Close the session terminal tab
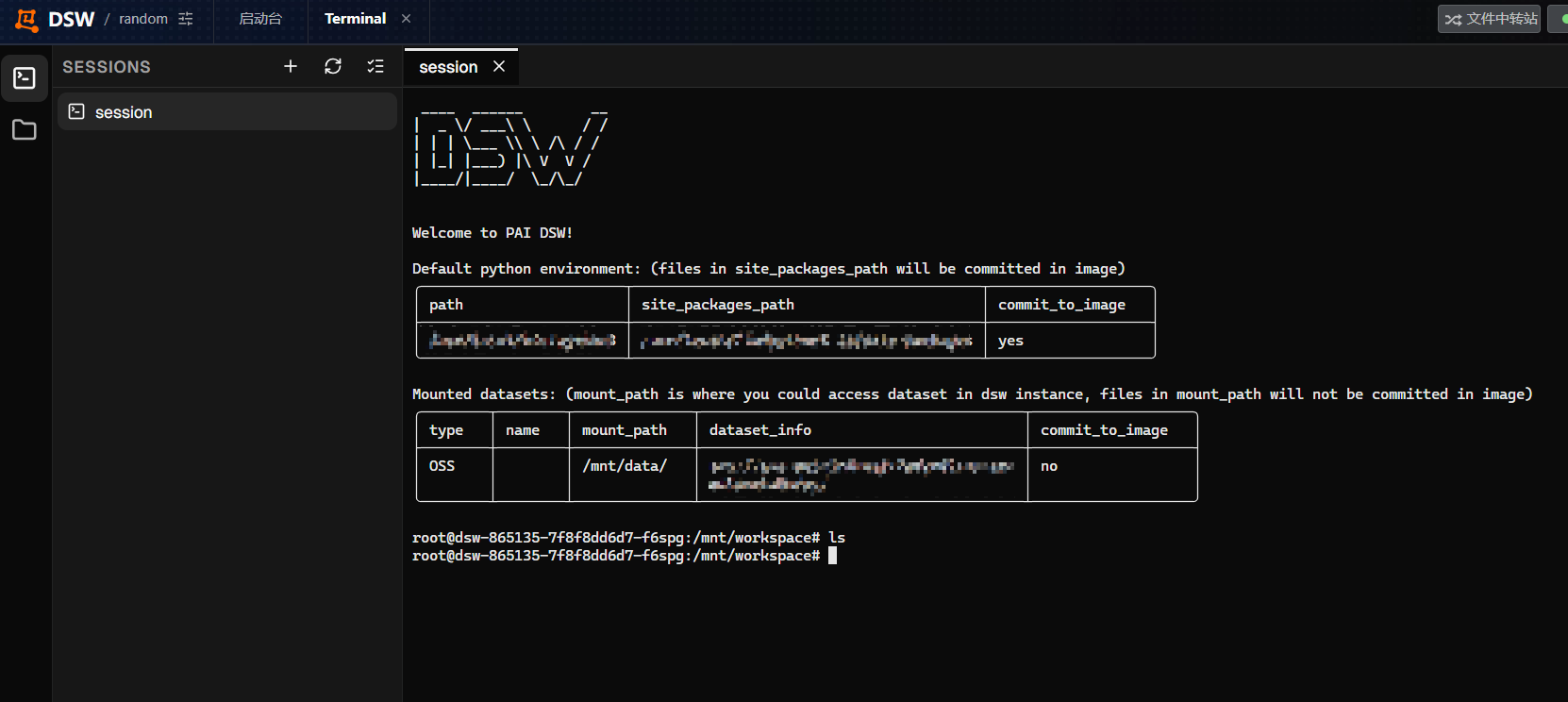The image size is (1568, 702). (499, 66)
